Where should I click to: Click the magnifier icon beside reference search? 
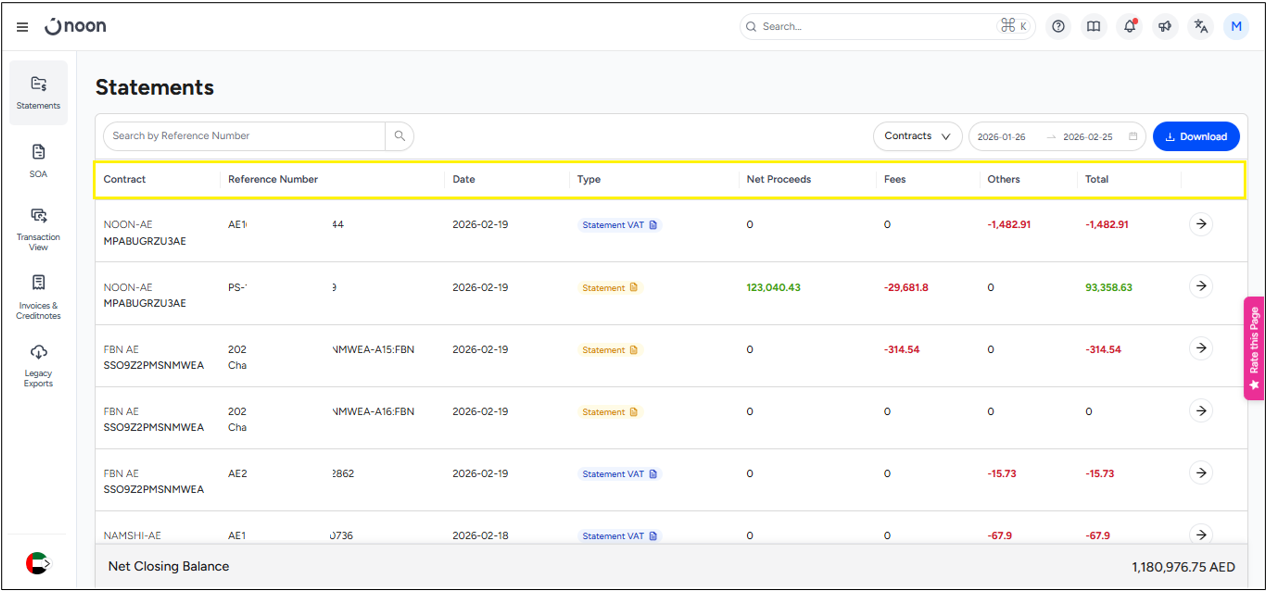400,136
